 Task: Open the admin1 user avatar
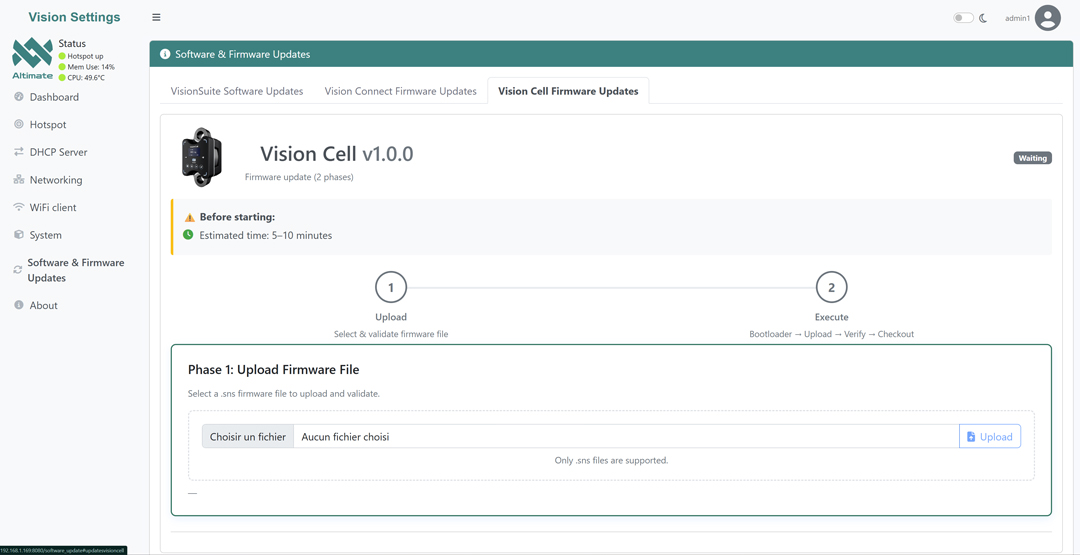(x=1047, y=18)
